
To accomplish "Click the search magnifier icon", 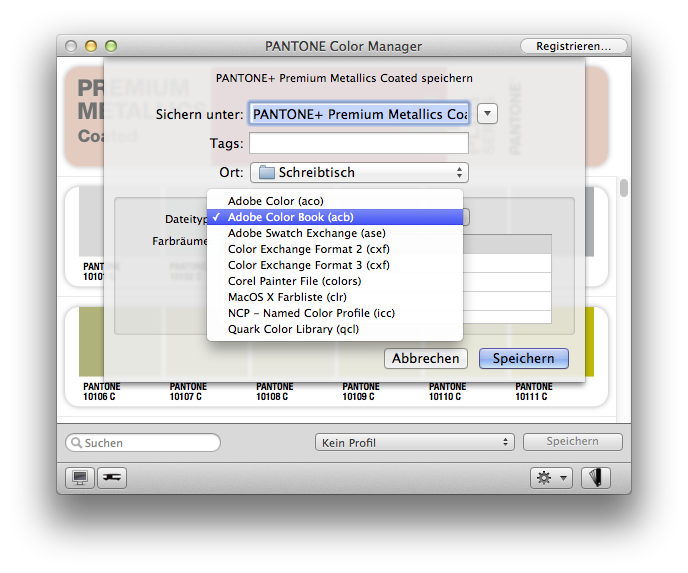I will pyautogui.click(x=76, y=443).
